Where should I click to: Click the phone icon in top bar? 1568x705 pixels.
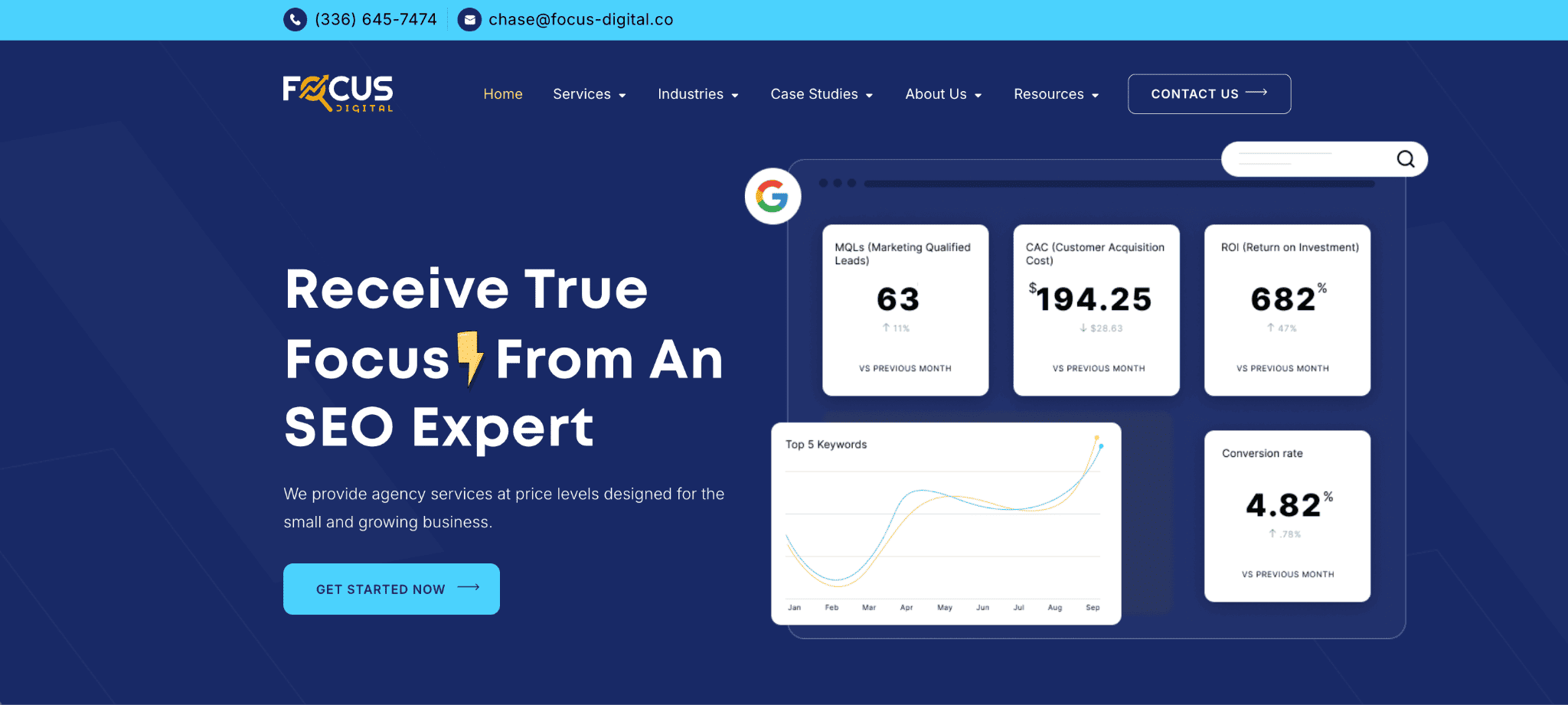296,19
